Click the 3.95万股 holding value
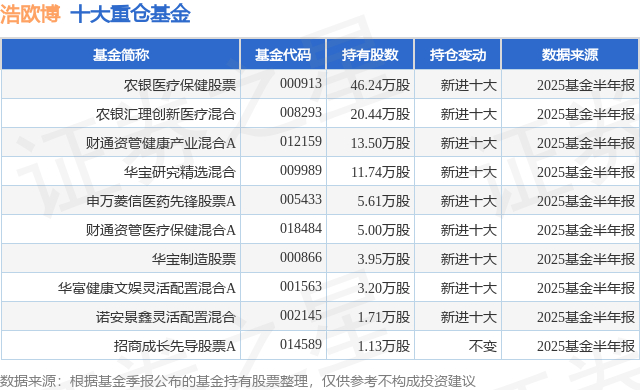Viewport: 640px width, 390px height. click(384, 259)
